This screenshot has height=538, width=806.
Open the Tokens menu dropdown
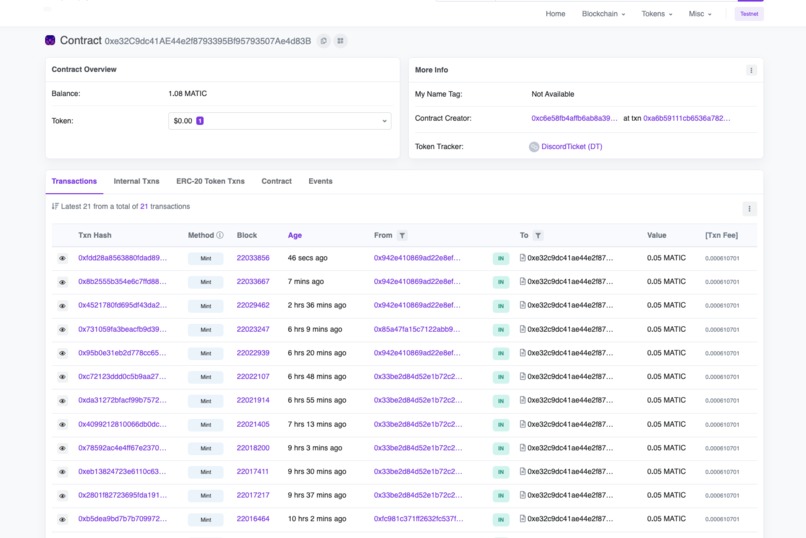click(x=657, y=14)
